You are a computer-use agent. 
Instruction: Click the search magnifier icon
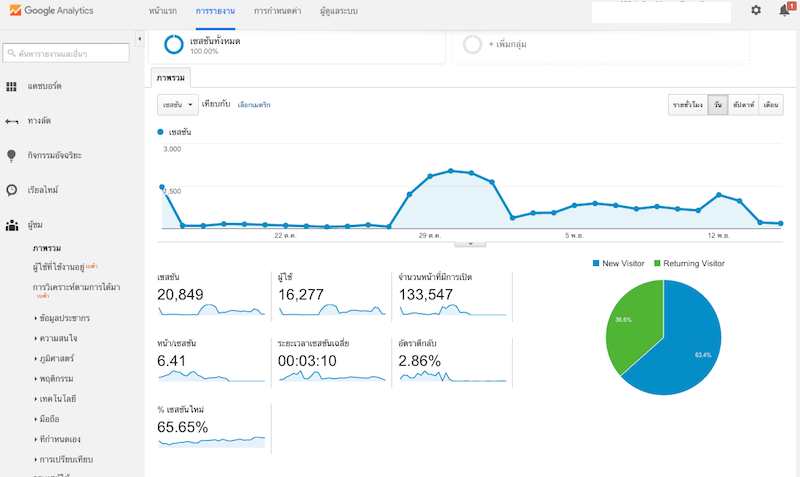click(11, 53)
